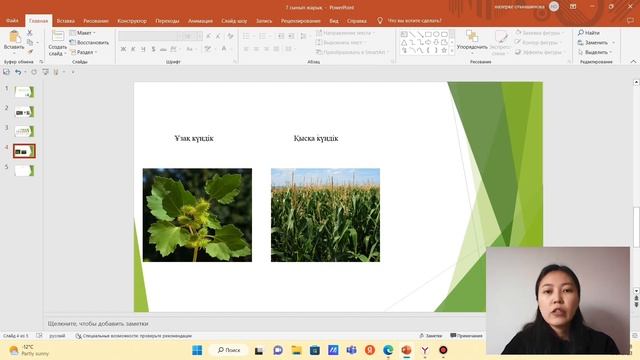Image resolution: width=640 pixels, height=360 pixels.
Task: Select slide 5 thumbnail
Action: (24, 171)
